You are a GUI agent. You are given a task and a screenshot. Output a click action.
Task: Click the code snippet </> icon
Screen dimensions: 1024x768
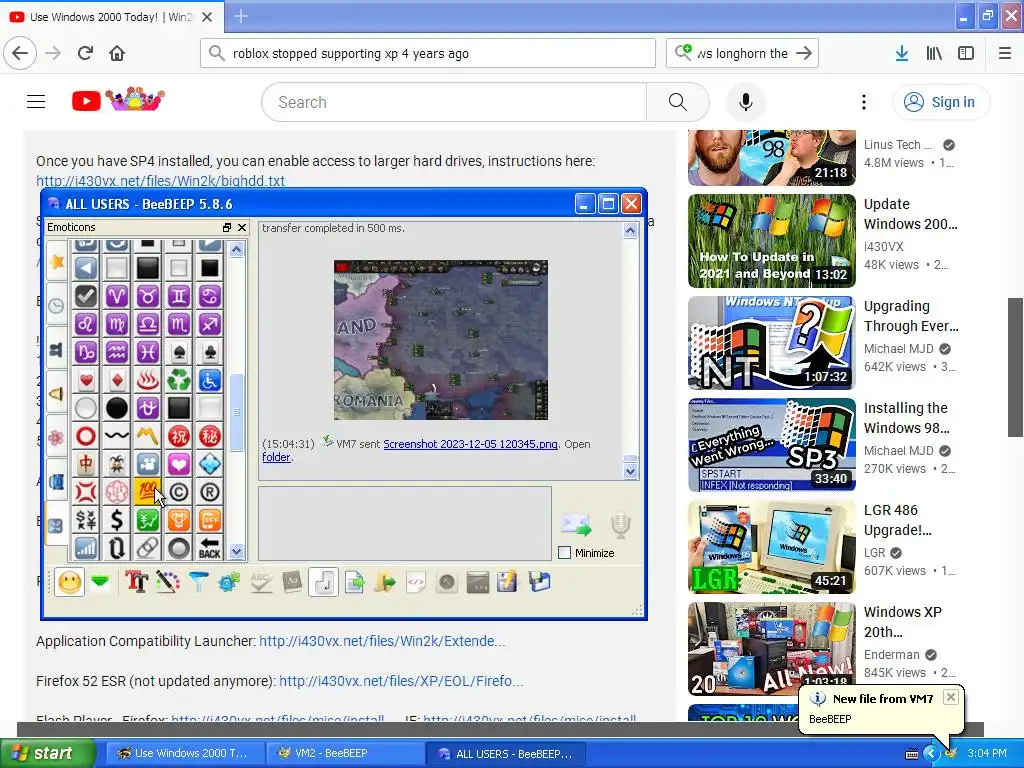click(416, 581)
